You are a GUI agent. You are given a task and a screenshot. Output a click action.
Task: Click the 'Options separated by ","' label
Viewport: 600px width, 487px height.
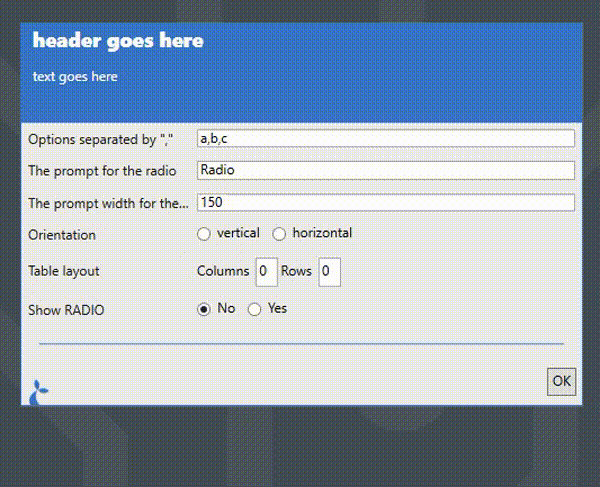101,140
